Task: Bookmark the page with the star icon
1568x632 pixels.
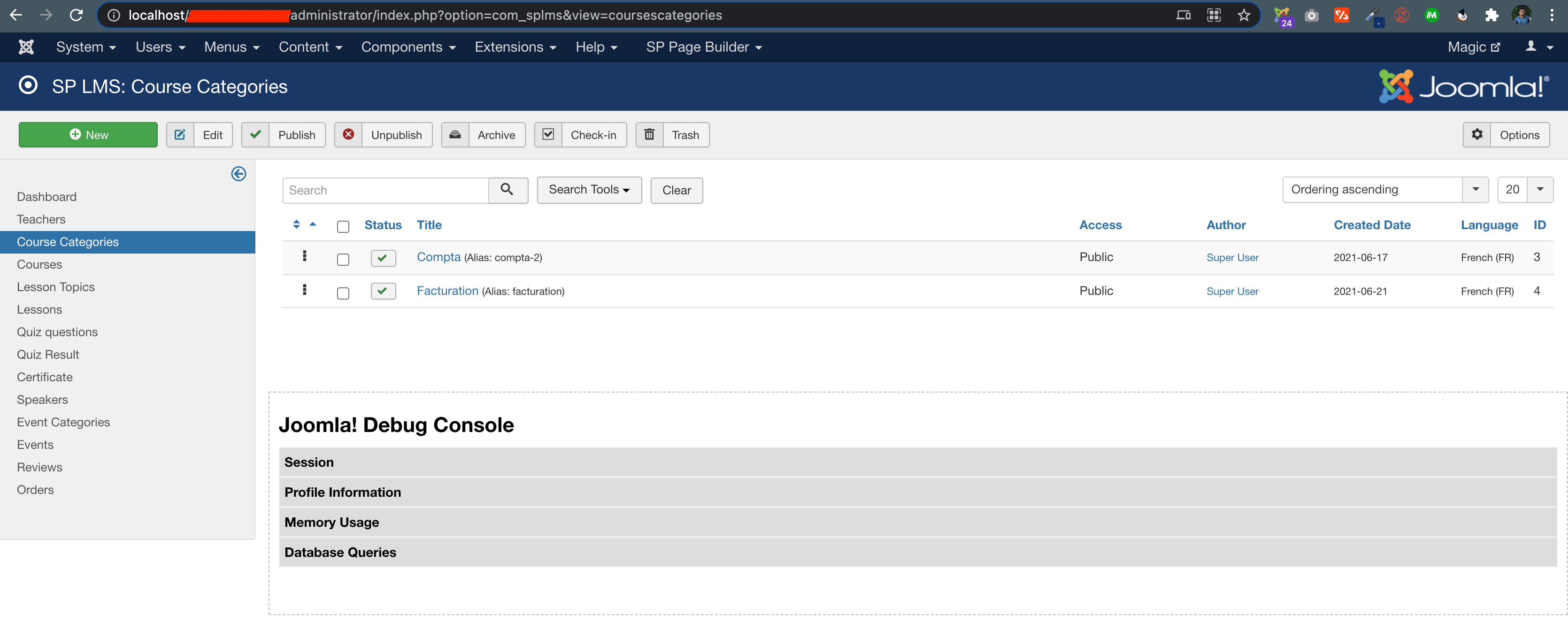Action: pyautogui.click(x=1244, y=15)
